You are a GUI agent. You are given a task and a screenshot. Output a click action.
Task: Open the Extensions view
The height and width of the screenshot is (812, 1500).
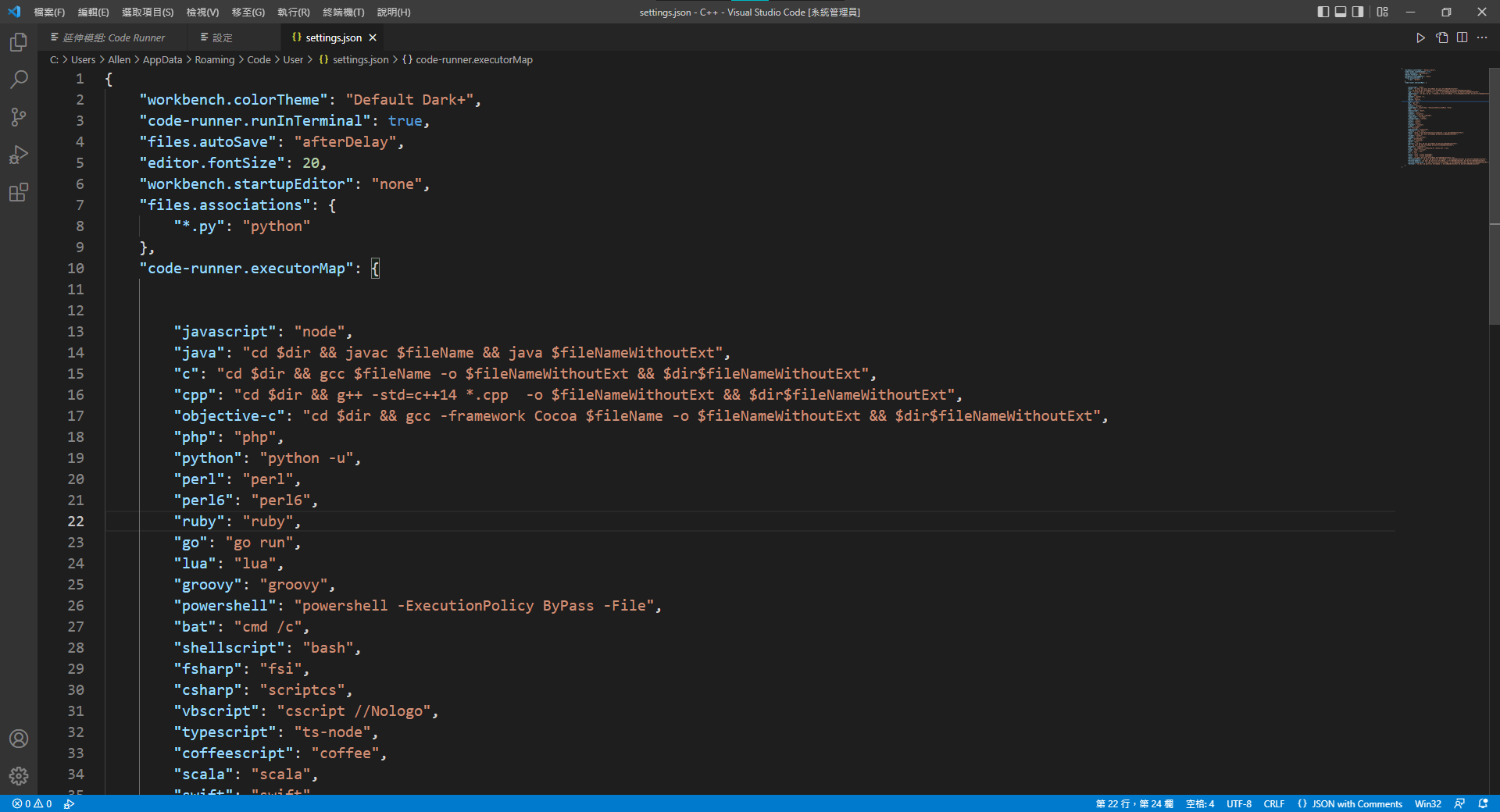pyautogui.click(x=19, y=192)
